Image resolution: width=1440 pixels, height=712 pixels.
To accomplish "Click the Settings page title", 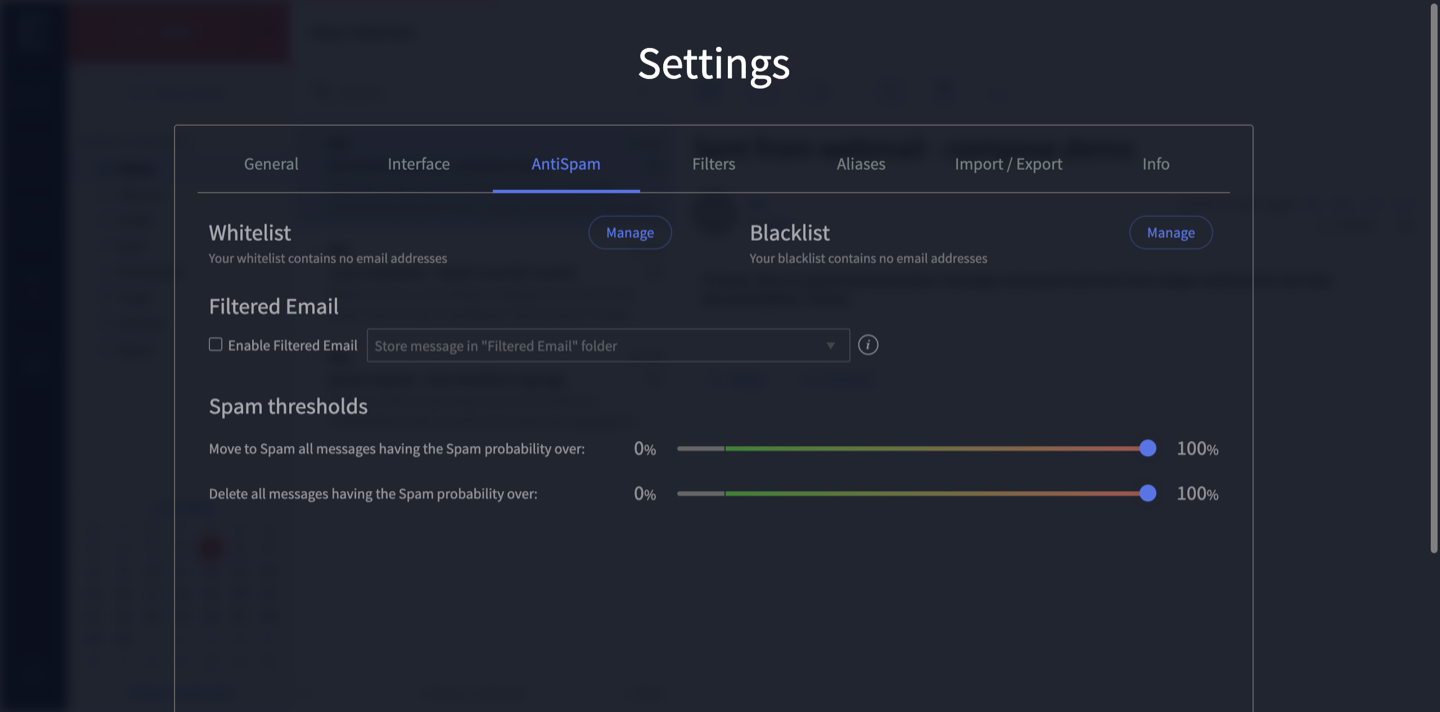I will click(714, 63).
